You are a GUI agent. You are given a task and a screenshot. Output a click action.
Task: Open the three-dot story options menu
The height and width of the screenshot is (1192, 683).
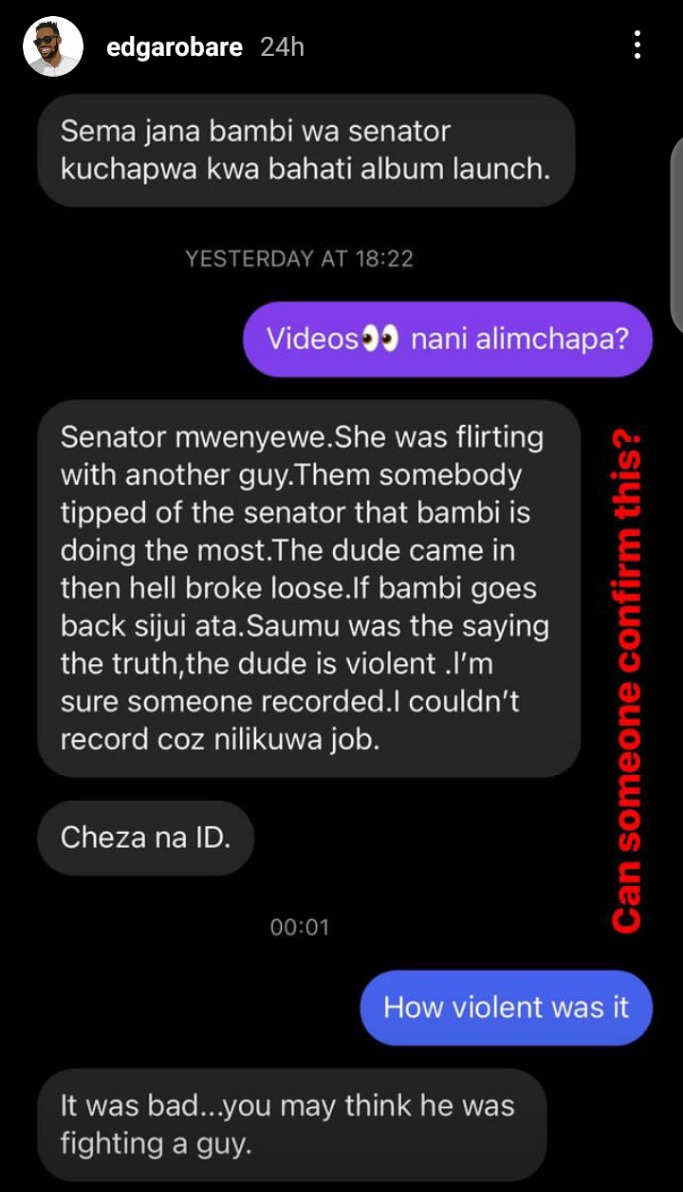[x=637, y=46]
